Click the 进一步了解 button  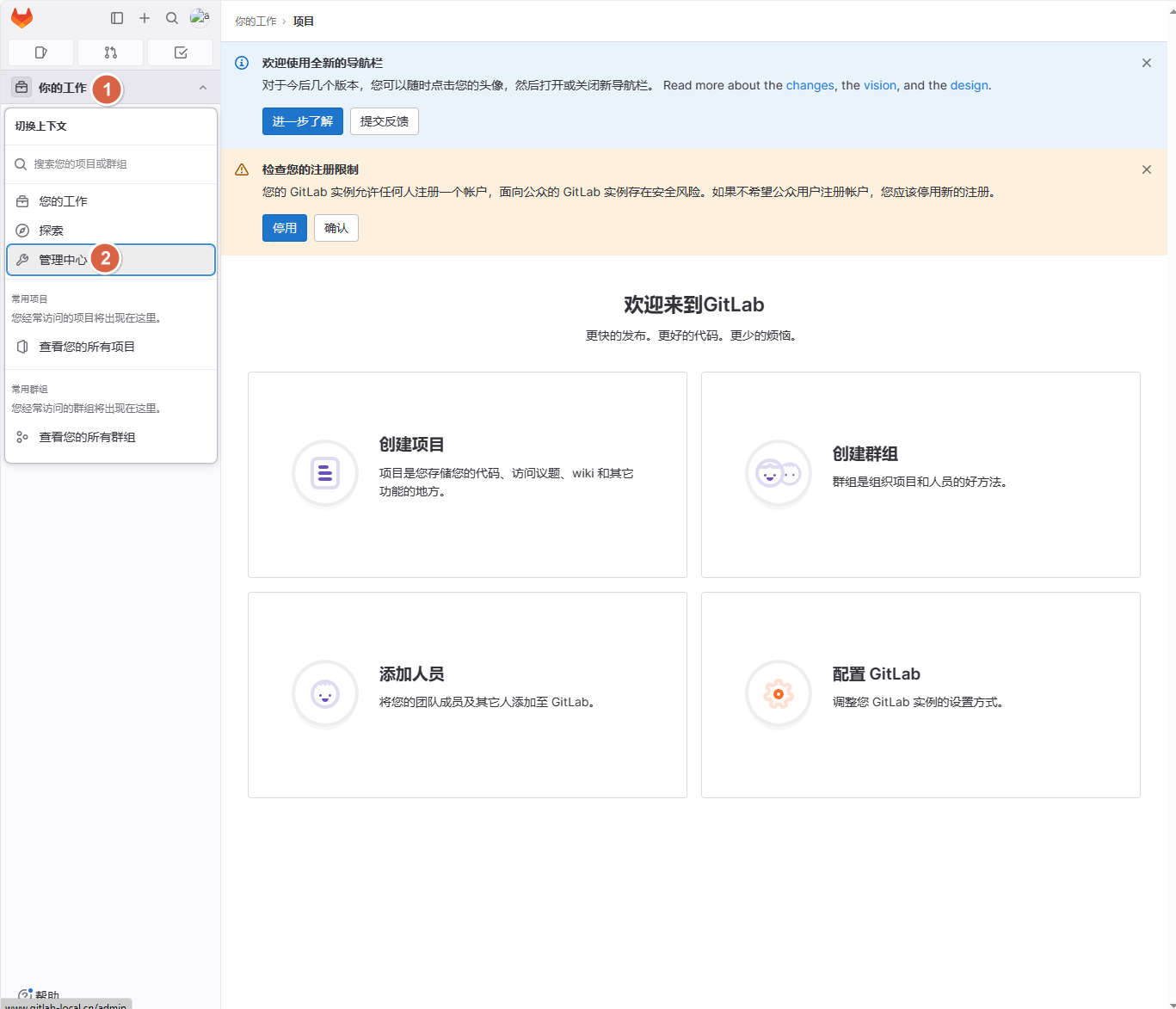pyautogui.click(x=303, y=121)
